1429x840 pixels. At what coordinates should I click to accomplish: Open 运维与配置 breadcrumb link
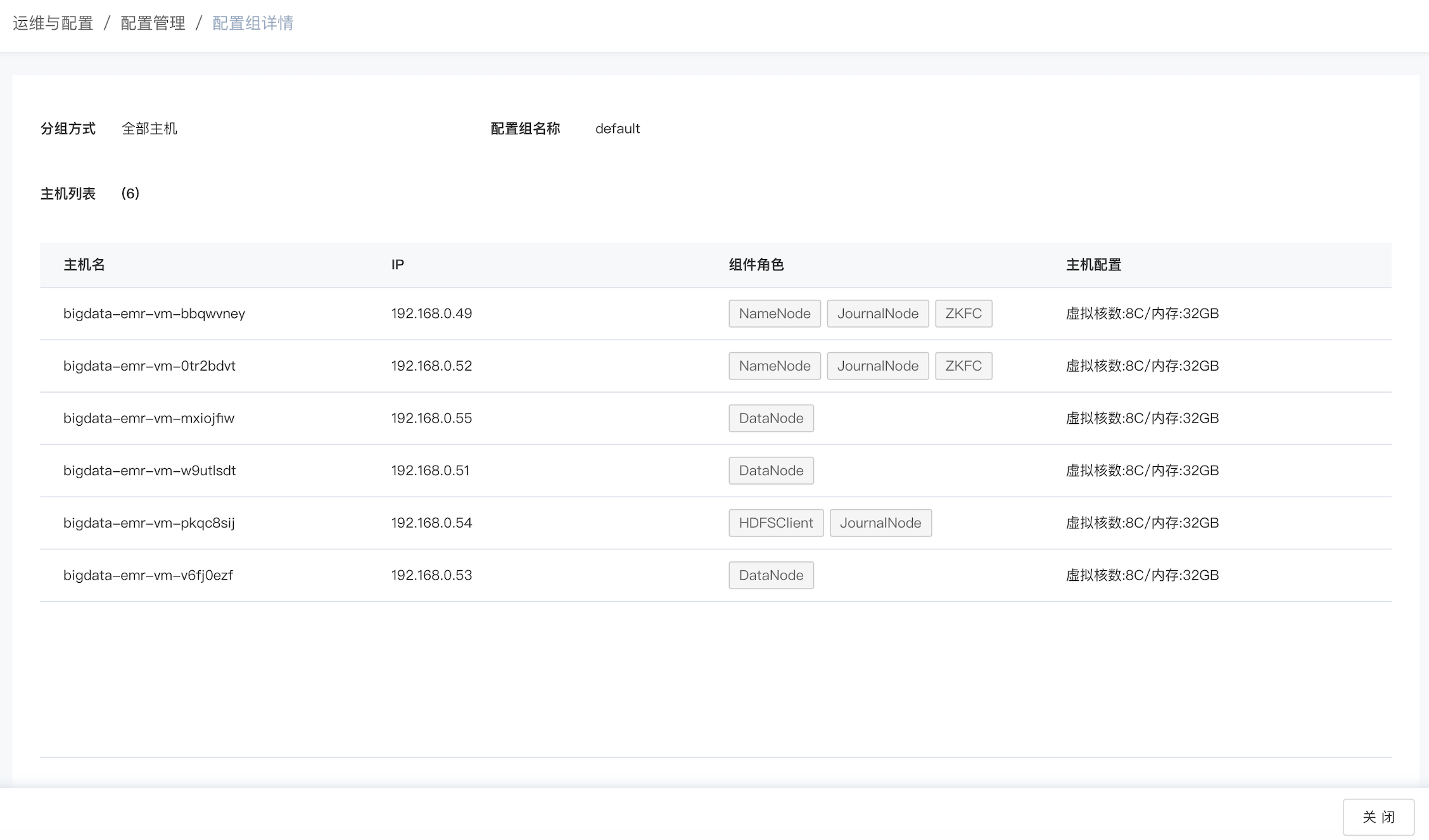coord(53,23)
